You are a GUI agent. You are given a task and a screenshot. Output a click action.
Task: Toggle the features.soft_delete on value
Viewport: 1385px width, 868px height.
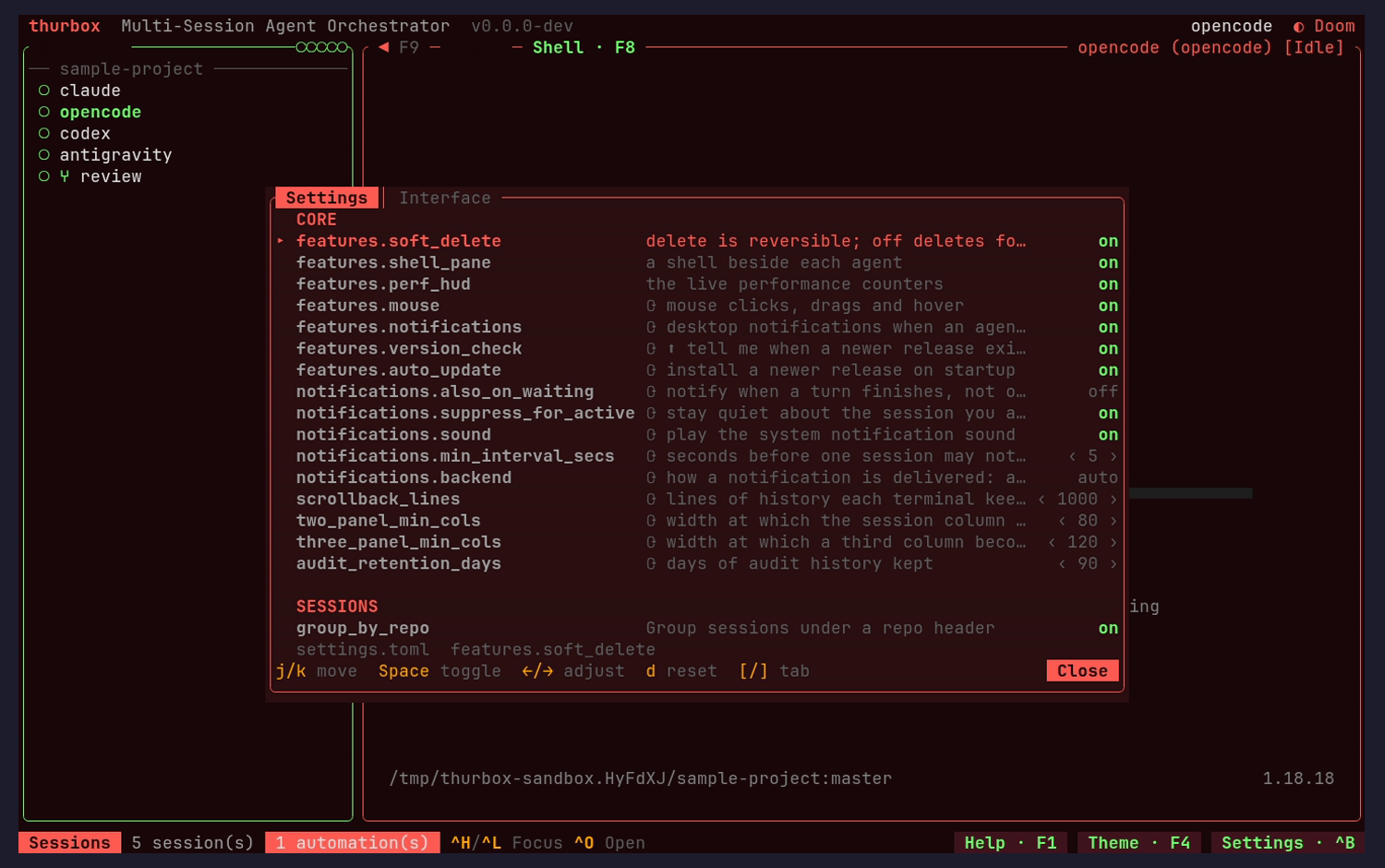click(x=1108, y=241)
